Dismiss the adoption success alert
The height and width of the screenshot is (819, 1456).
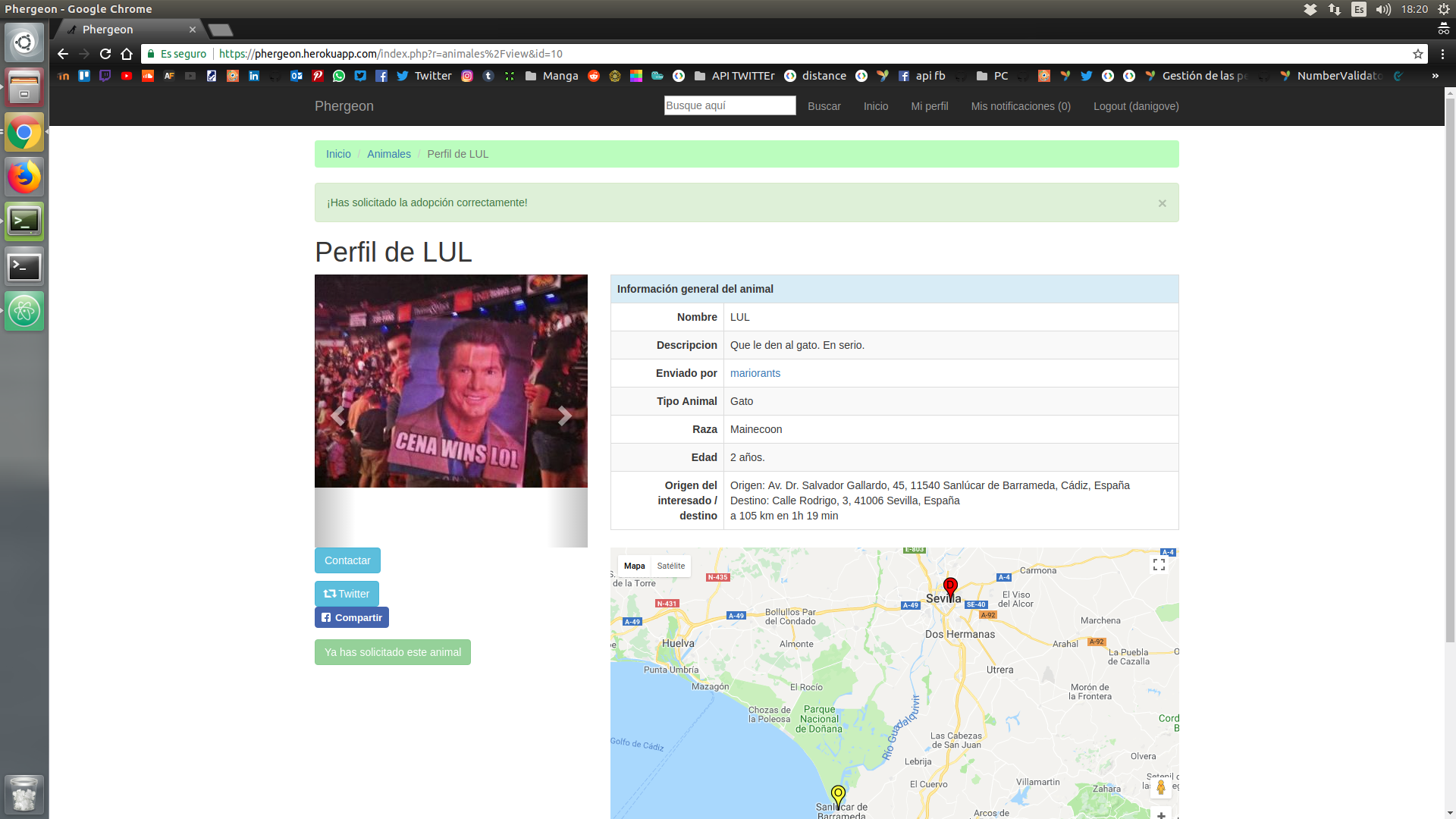[1162, 203]
